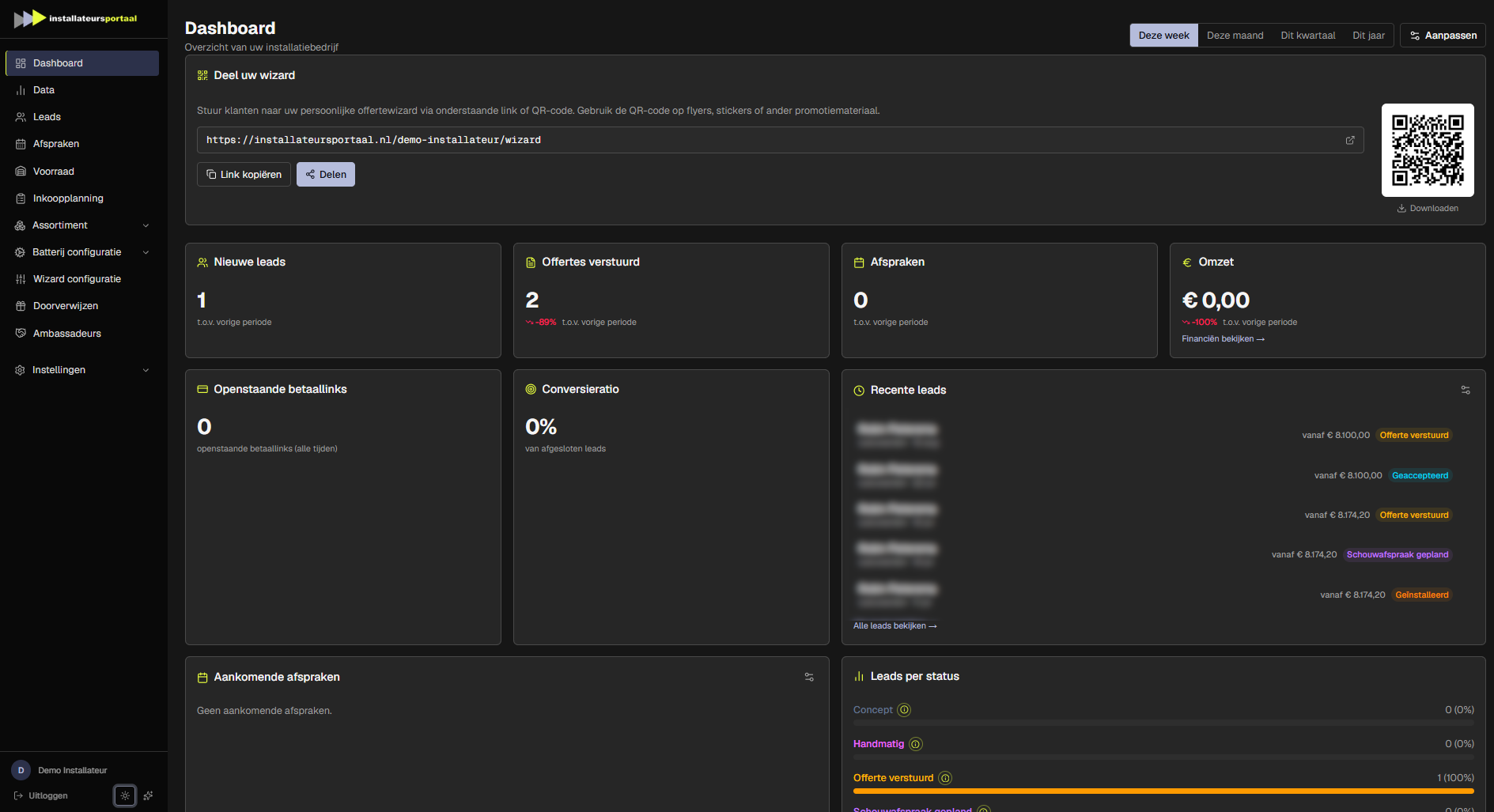1494x812 pixels.
Task: Click 'vanaf € 8.174,20' beside Geïnstalleerd
Action: click(x=1352, y=595)
